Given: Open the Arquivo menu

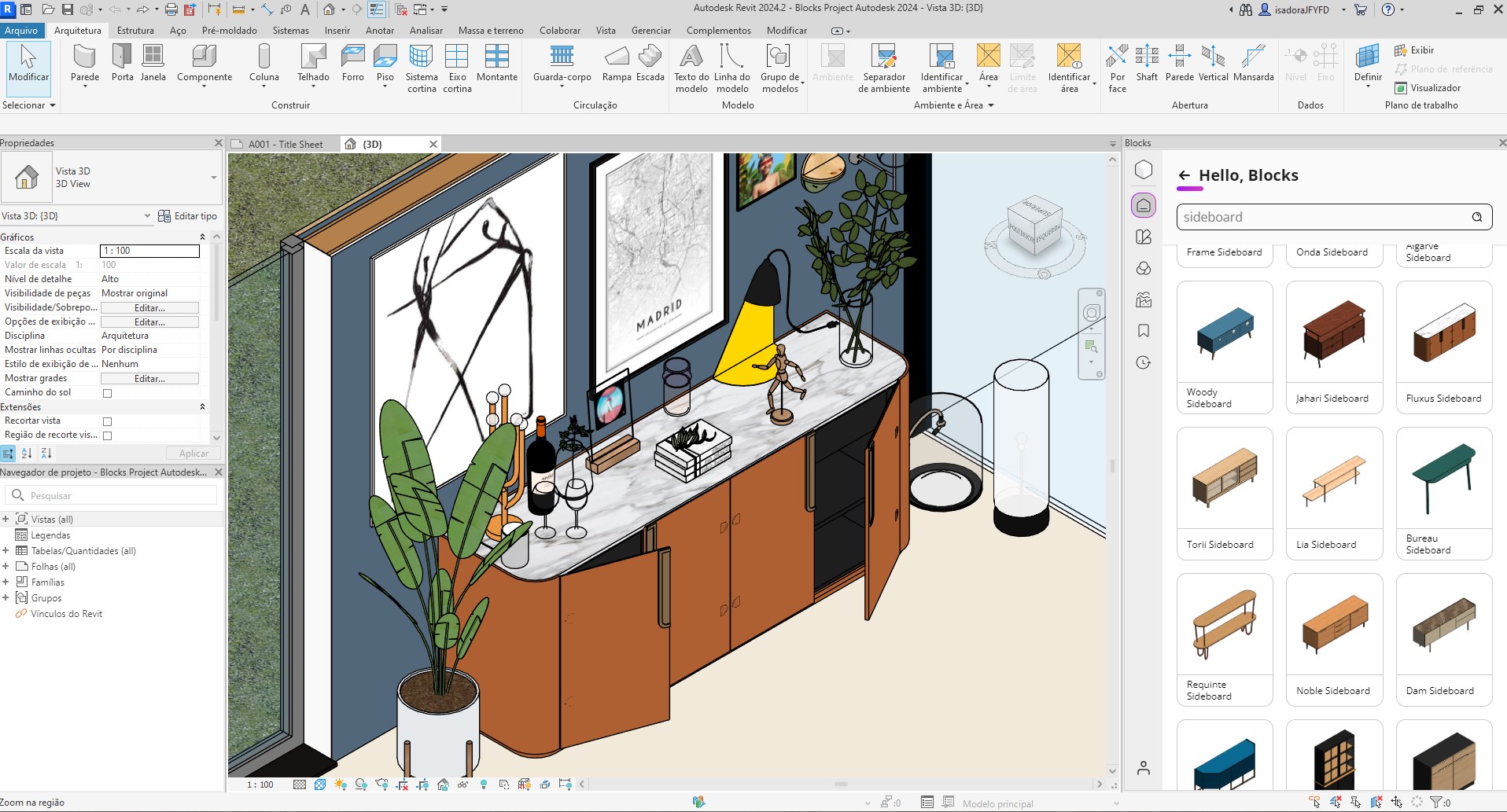Looking at the screenshot, I should [21, 31].
